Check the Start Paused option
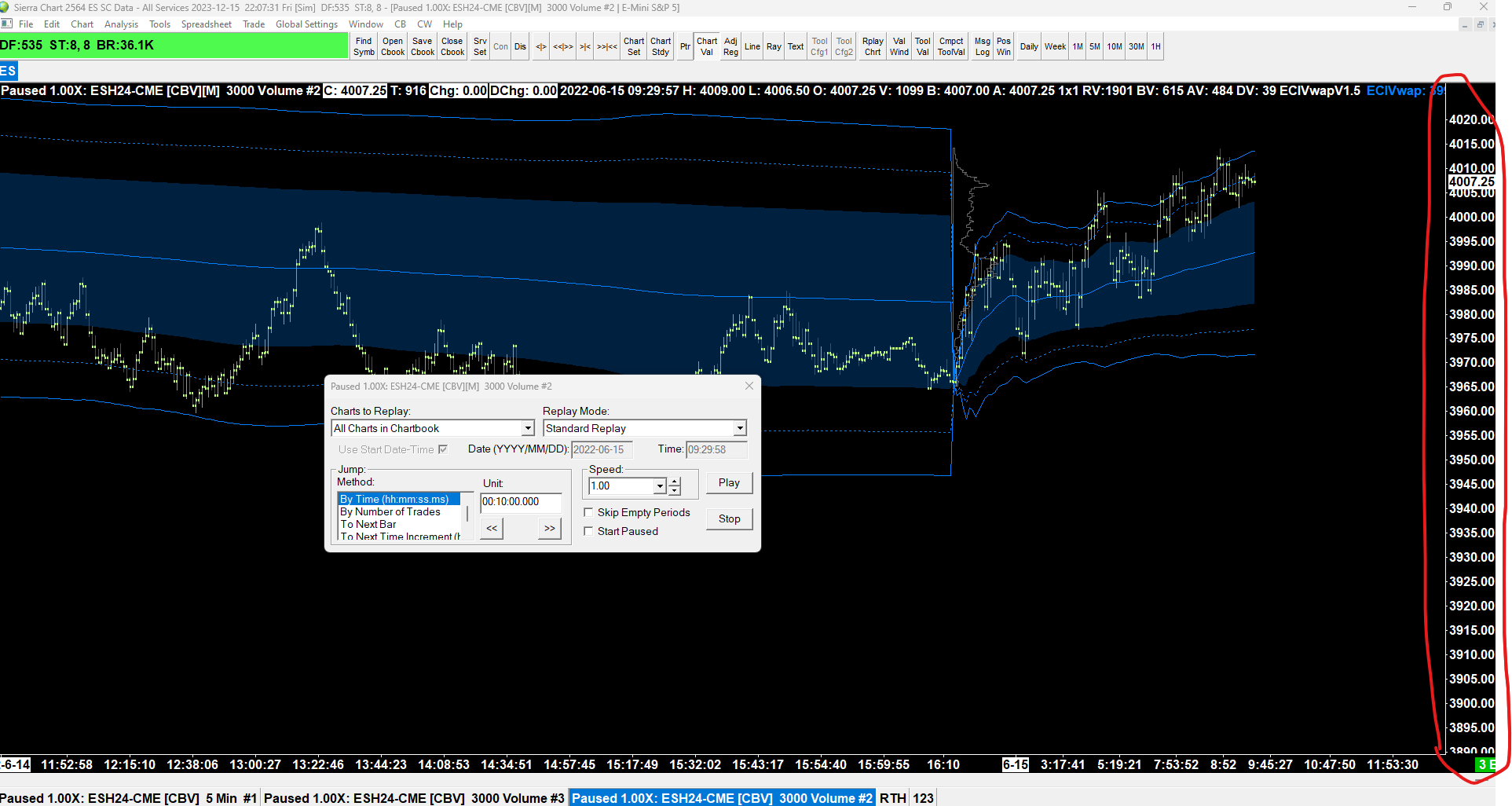Viewport: 1512px width, 806px height. click(x=588, y=531)
